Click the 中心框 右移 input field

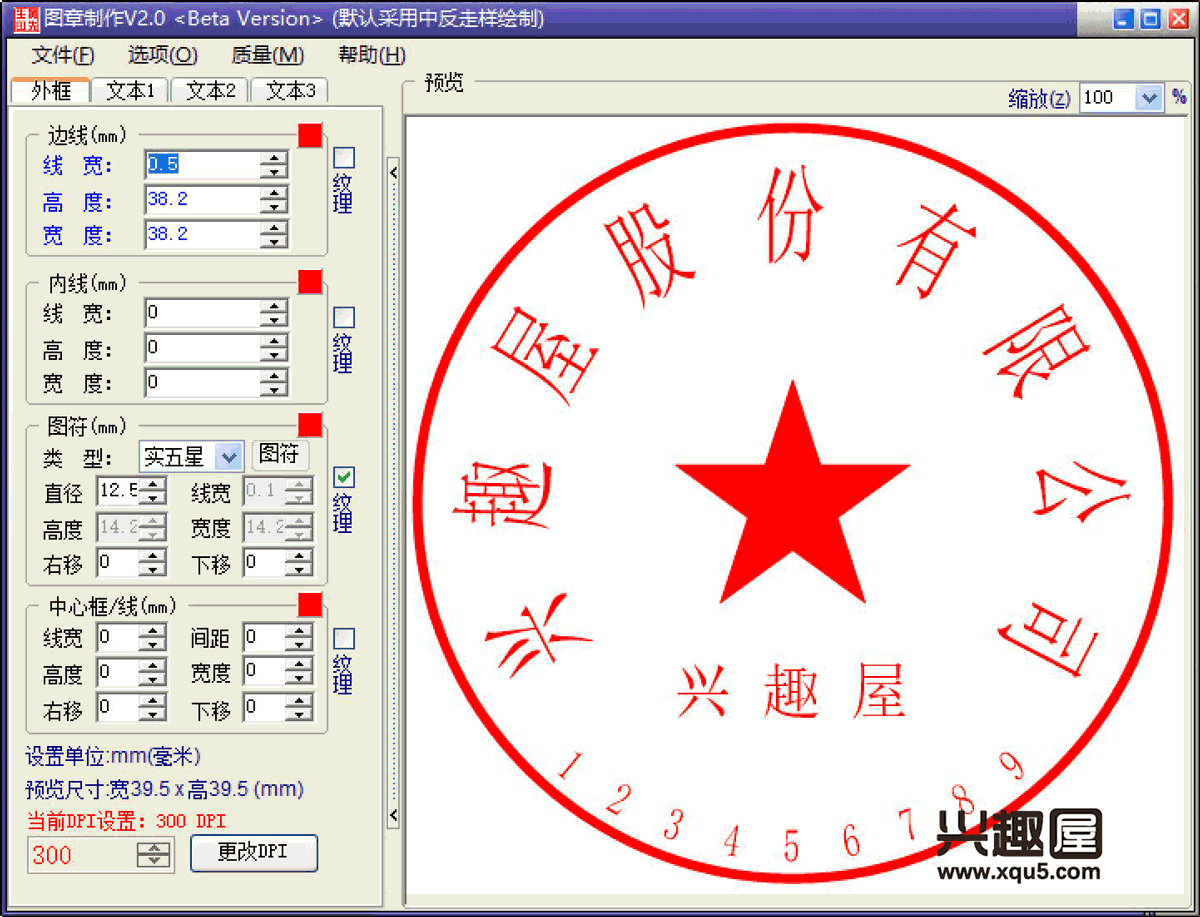pyautogui.click(x=118, y=708)
